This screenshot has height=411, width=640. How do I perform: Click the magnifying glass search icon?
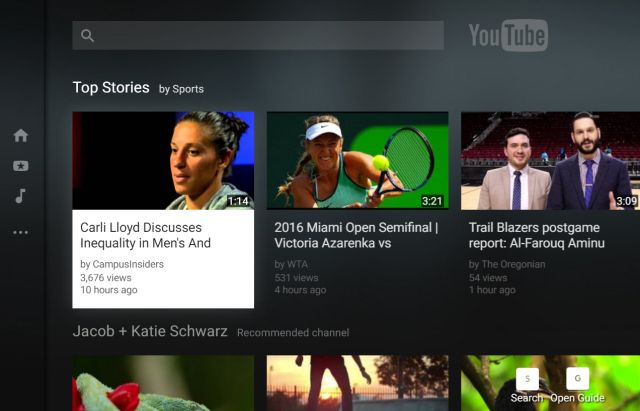[88, 36]
